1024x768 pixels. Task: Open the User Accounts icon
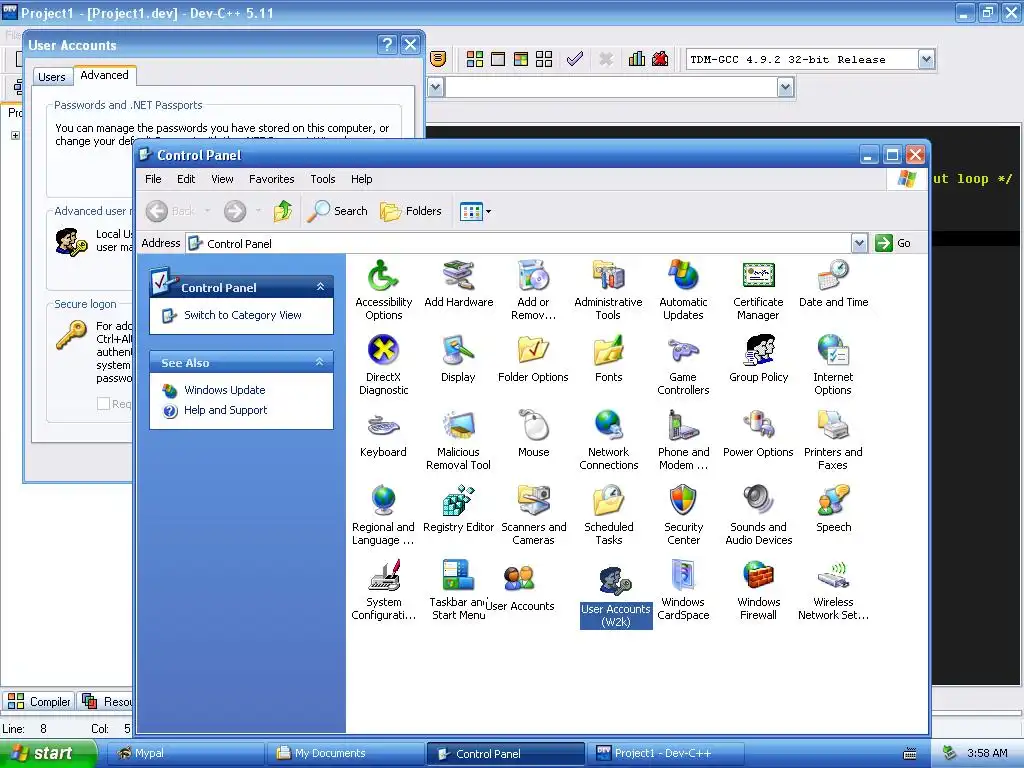point(520,588)
